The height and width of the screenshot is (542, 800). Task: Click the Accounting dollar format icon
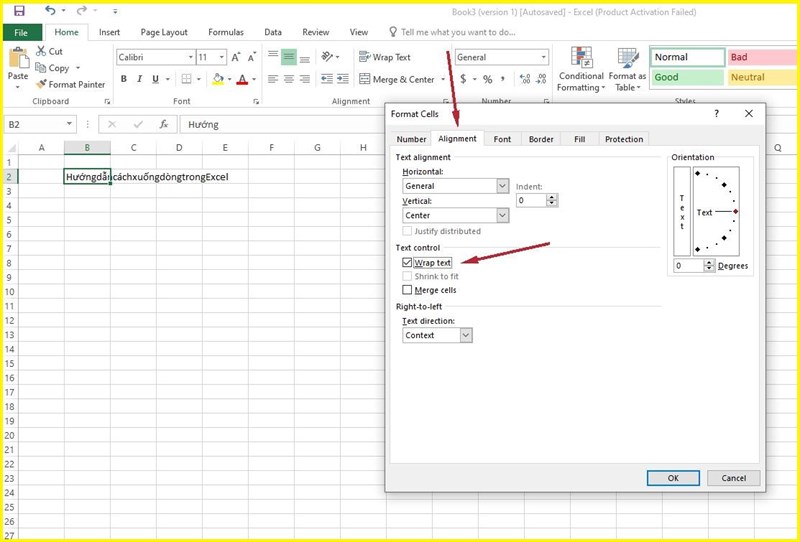pyautogui.click(x=463, y=79)
